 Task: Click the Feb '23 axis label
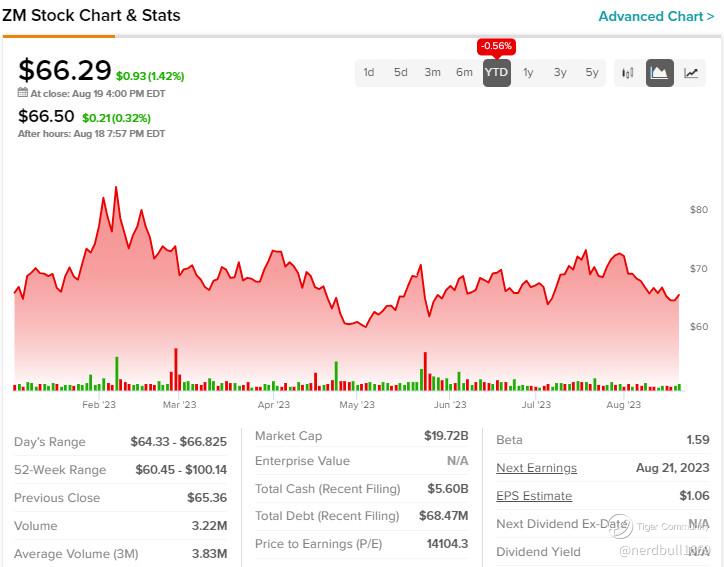tap(99, 405)
